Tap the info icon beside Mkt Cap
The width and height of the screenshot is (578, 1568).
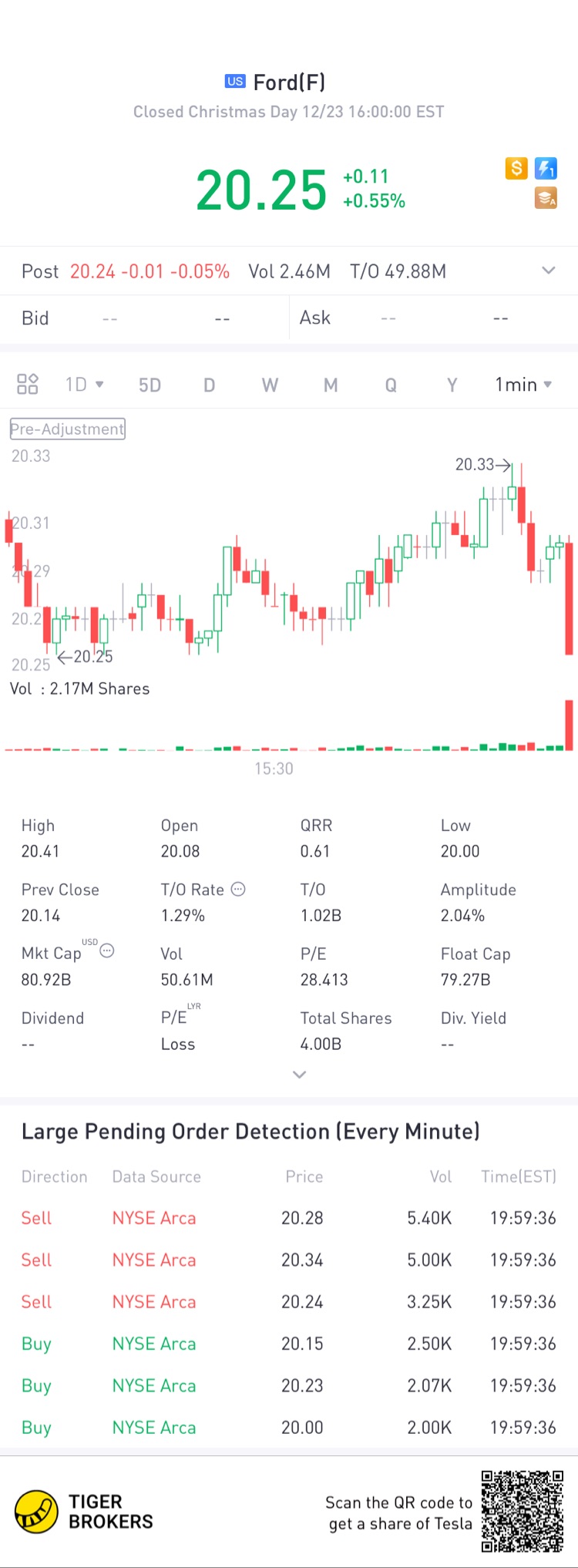click(x=107, y=951)
